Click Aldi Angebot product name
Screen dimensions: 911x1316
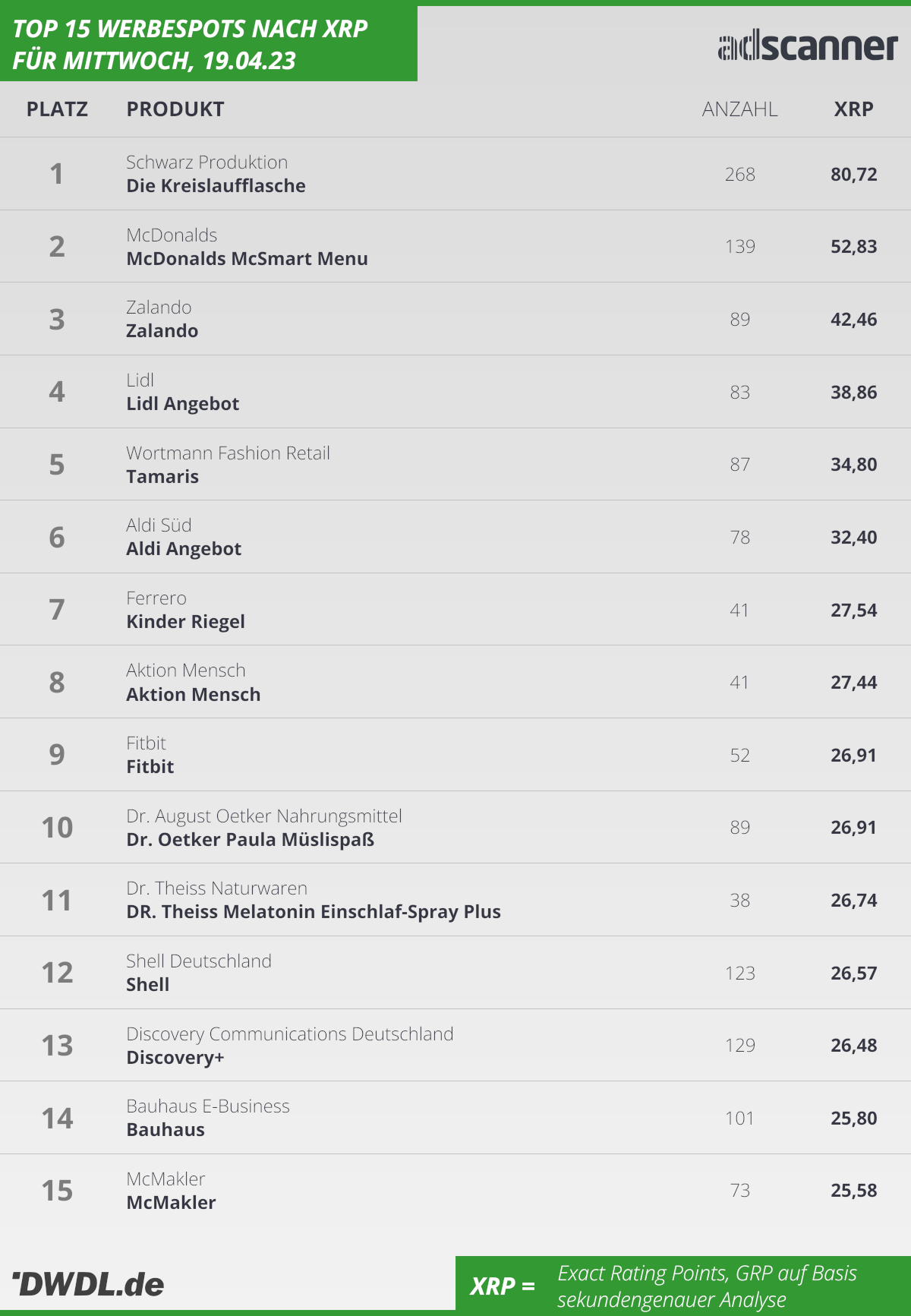(x=184, y=548)
